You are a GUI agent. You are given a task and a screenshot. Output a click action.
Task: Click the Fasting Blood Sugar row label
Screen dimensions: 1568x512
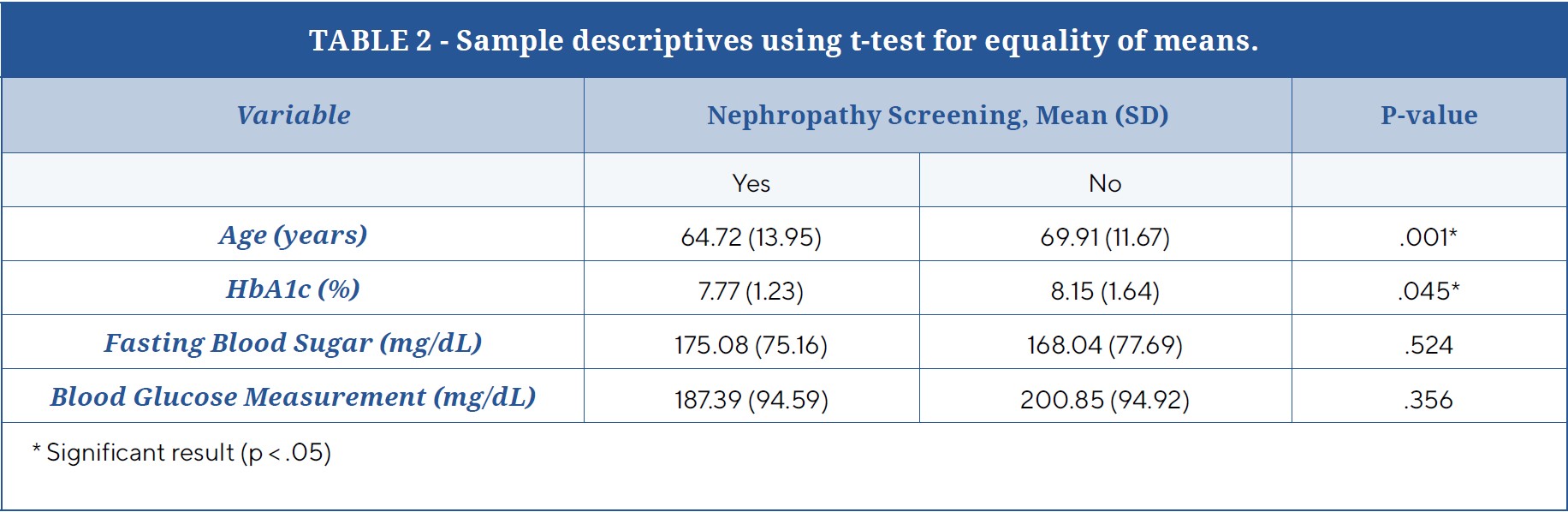click(x=293, y=343)
